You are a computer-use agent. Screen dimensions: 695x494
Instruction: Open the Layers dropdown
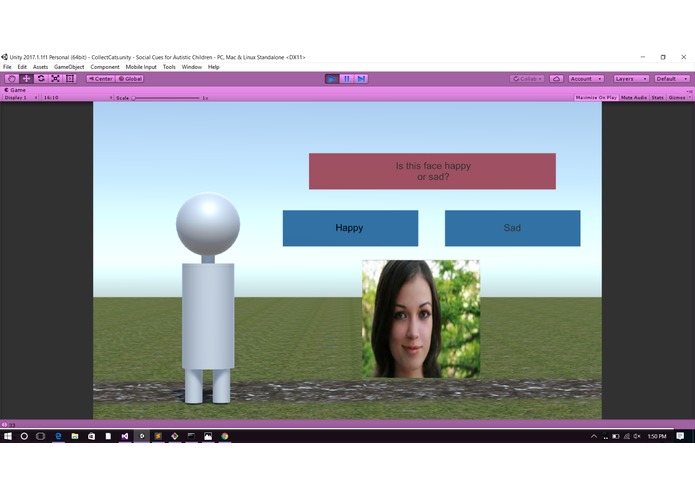631,78
